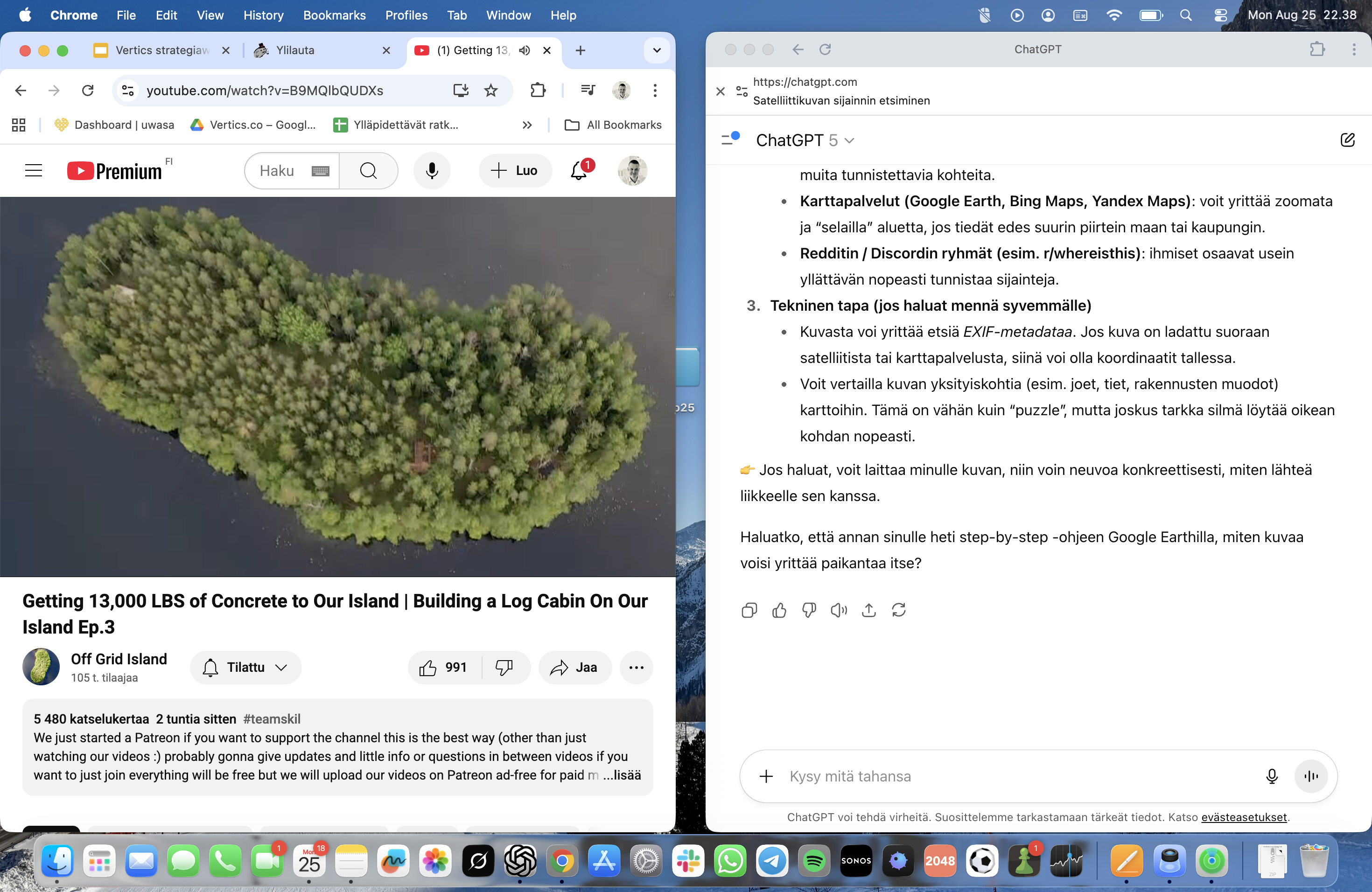Image resolution: width=1372 pixels, height=892 pixels.
Task: Read ChatGPT response aloud
Action: pos(839,610)
